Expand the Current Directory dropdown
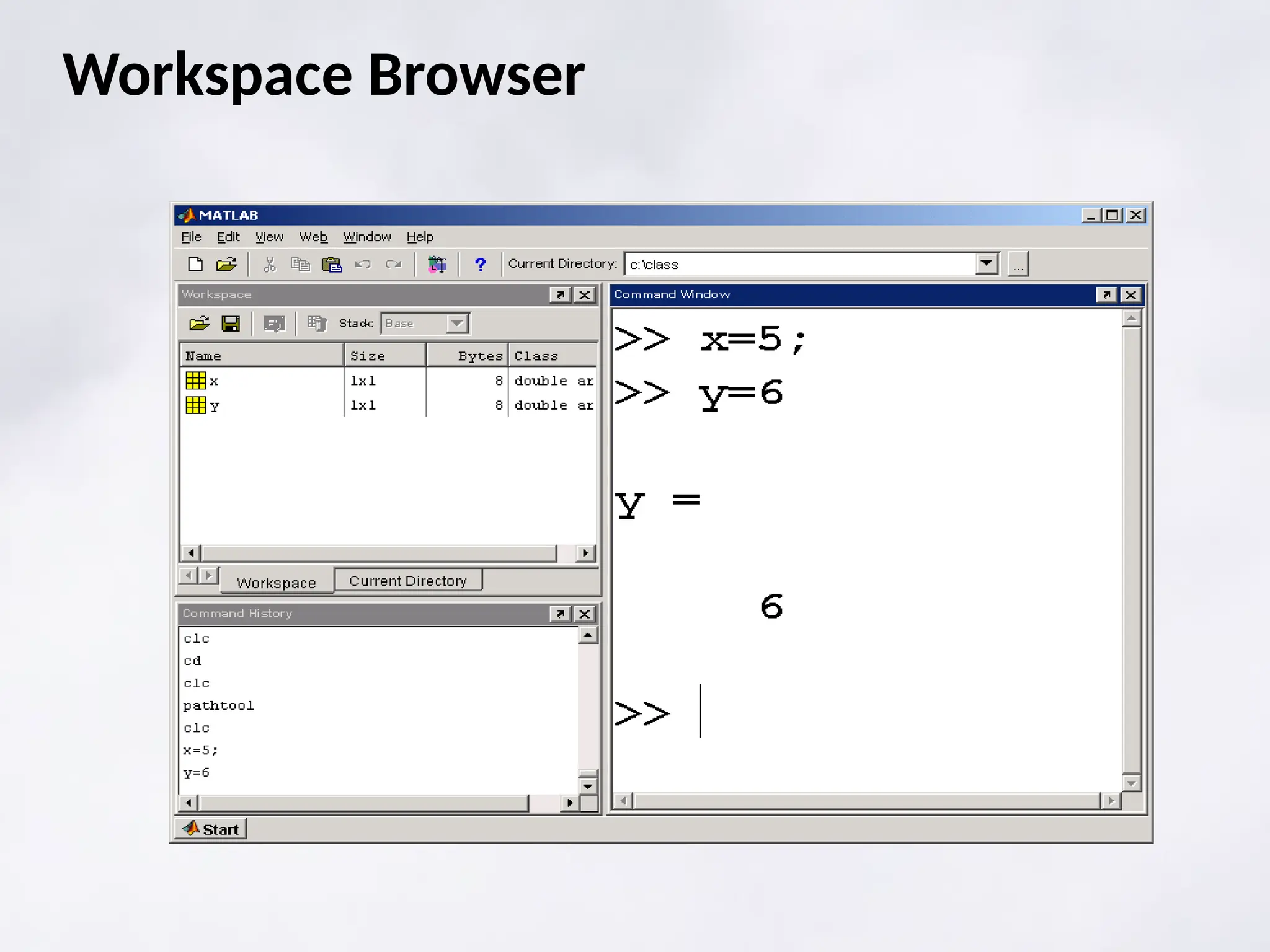1270x952 pixels. click(986, 264)
